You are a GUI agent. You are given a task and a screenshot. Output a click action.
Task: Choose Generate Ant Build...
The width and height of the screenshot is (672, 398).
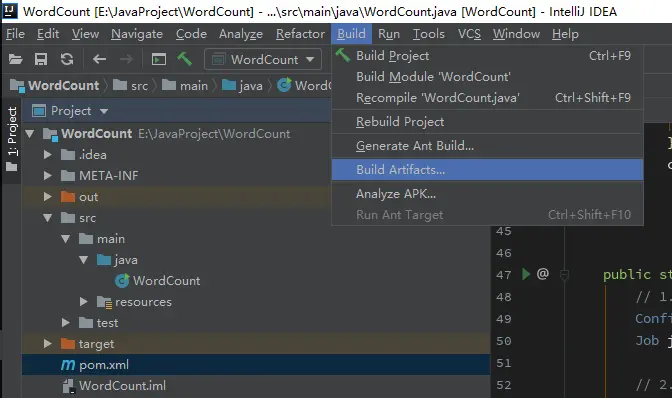click(x=487, y=146)
